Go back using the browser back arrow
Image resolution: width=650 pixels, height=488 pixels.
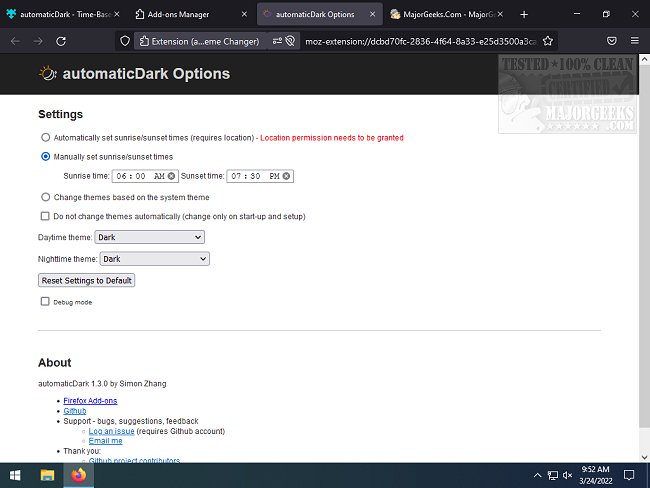click(15, 41)
